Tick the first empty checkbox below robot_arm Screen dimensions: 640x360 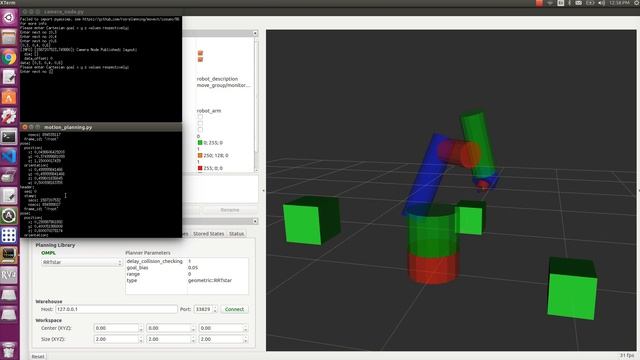pos(200,117)
